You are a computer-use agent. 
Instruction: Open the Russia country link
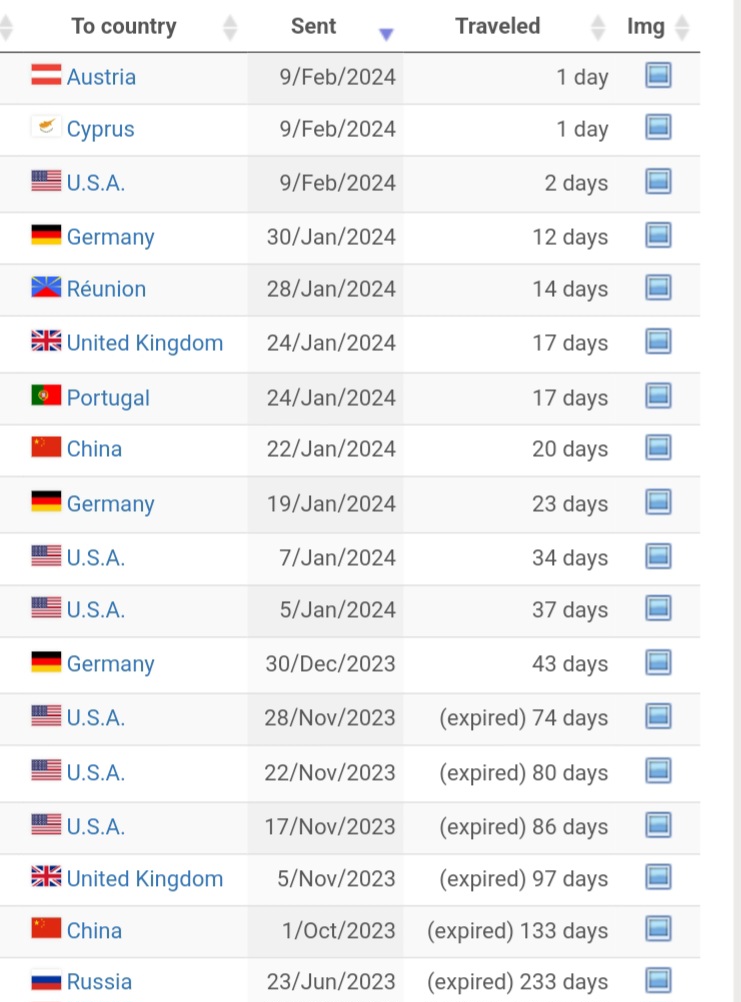[99, 982]
